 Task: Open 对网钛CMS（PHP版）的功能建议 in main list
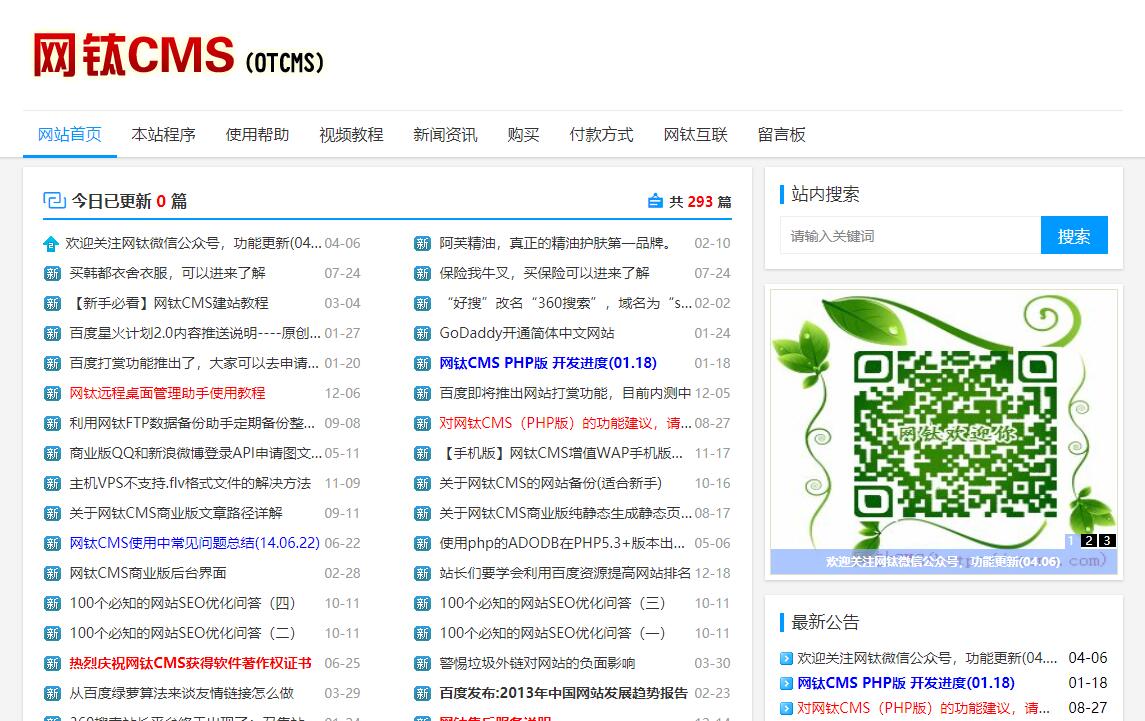click(x=565, y=423)
